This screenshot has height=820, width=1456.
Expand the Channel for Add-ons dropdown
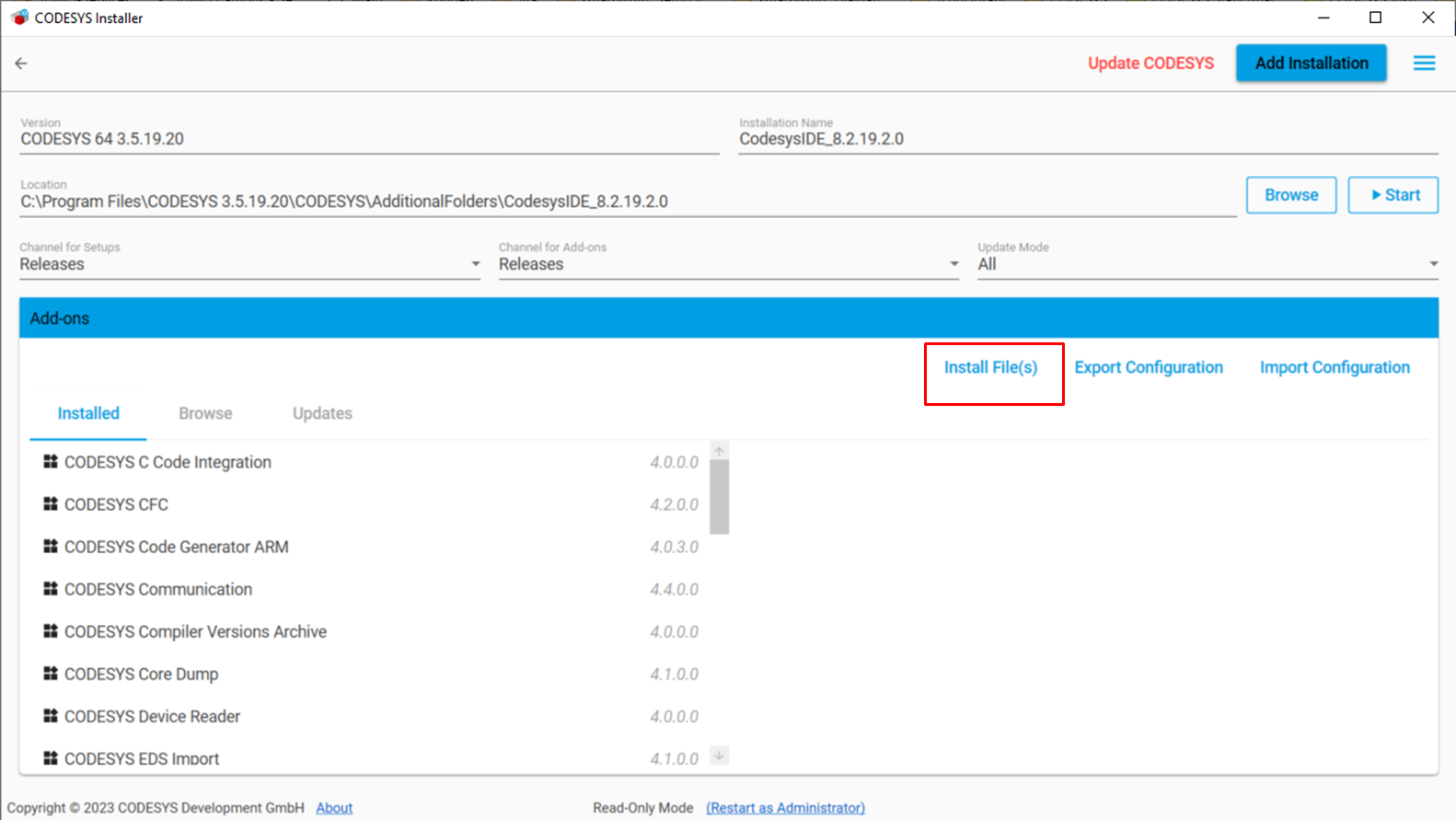coord(953,264)
